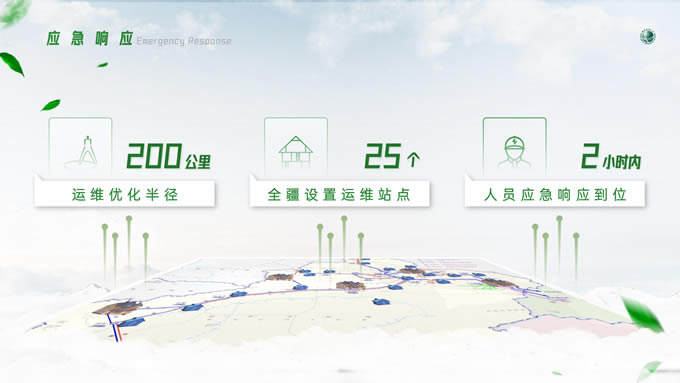680x383 pixels.
Task: Click the 应急响应 page title
Action: click(x=89, y=39)
